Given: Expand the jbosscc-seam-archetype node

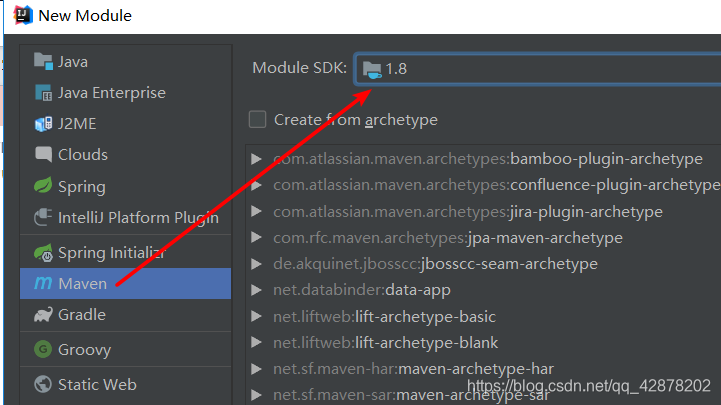Looking at the screenshot, I should coord(257,264).
